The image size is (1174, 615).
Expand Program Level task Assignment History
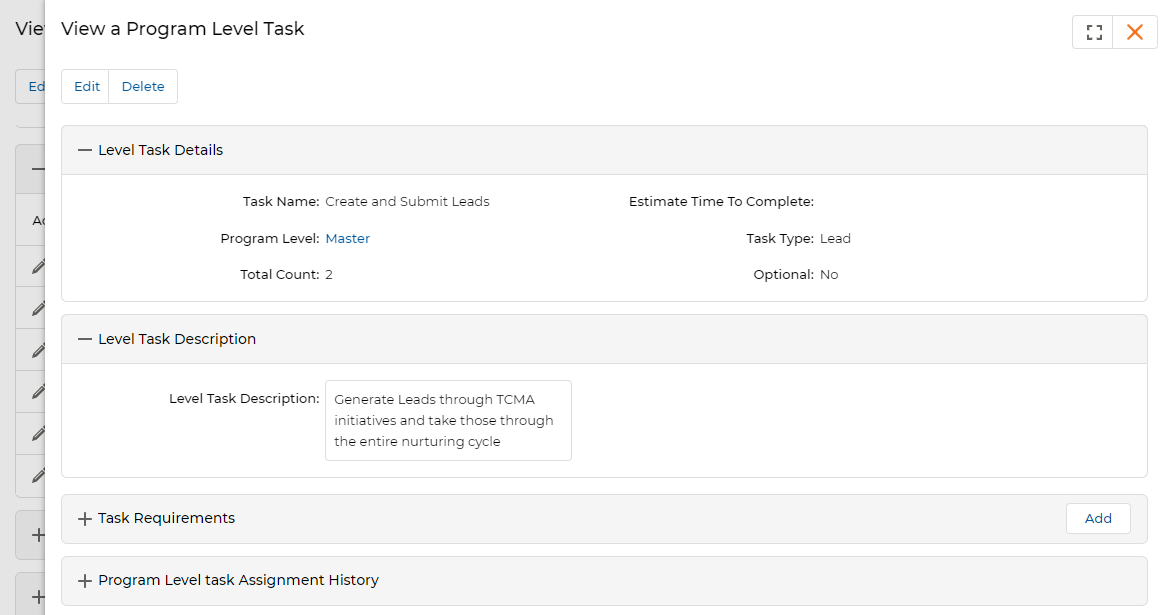[x=85, y=581]
